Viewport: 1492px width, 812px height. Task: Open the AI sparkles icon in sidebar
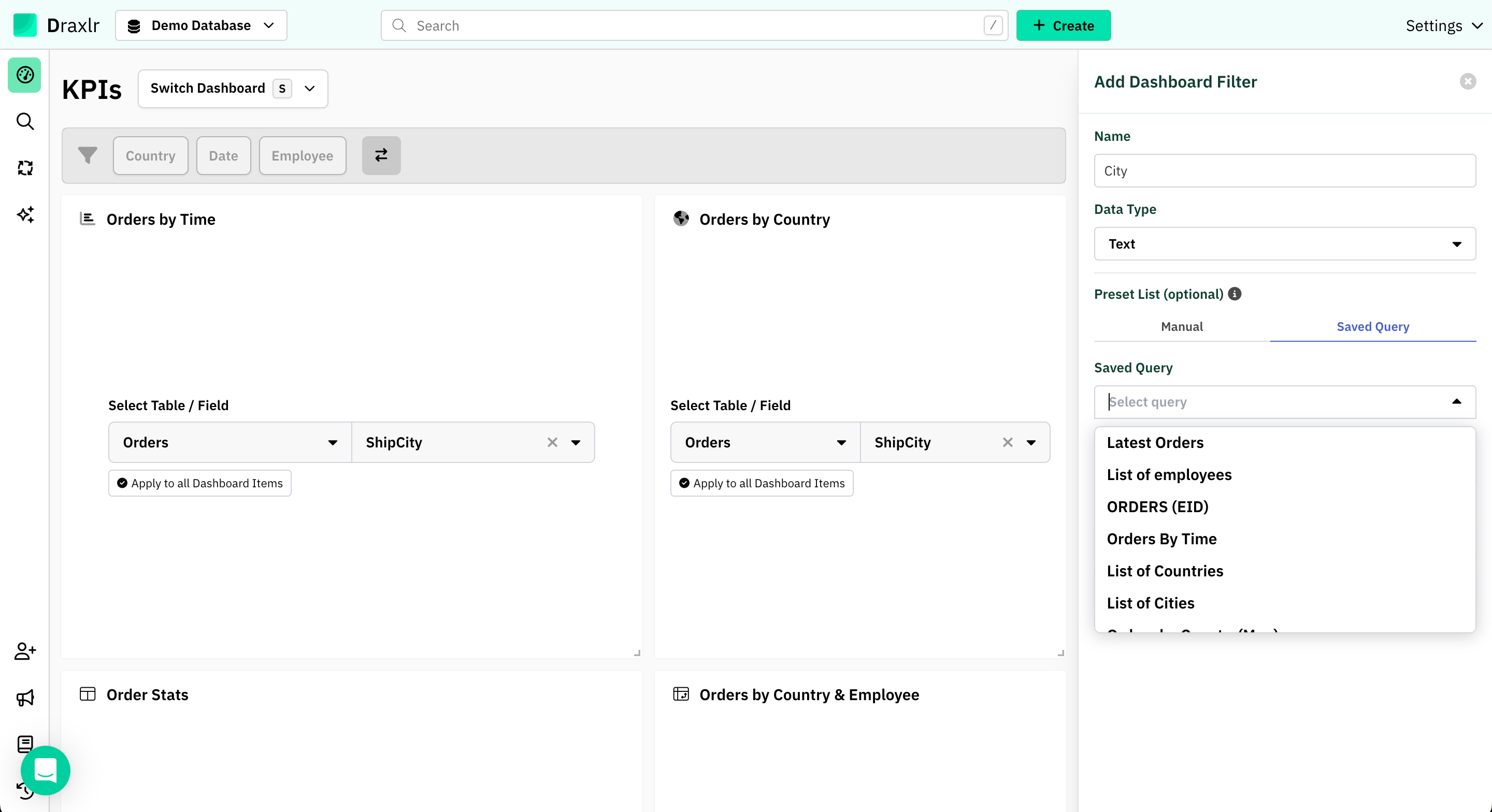point(25,215)
